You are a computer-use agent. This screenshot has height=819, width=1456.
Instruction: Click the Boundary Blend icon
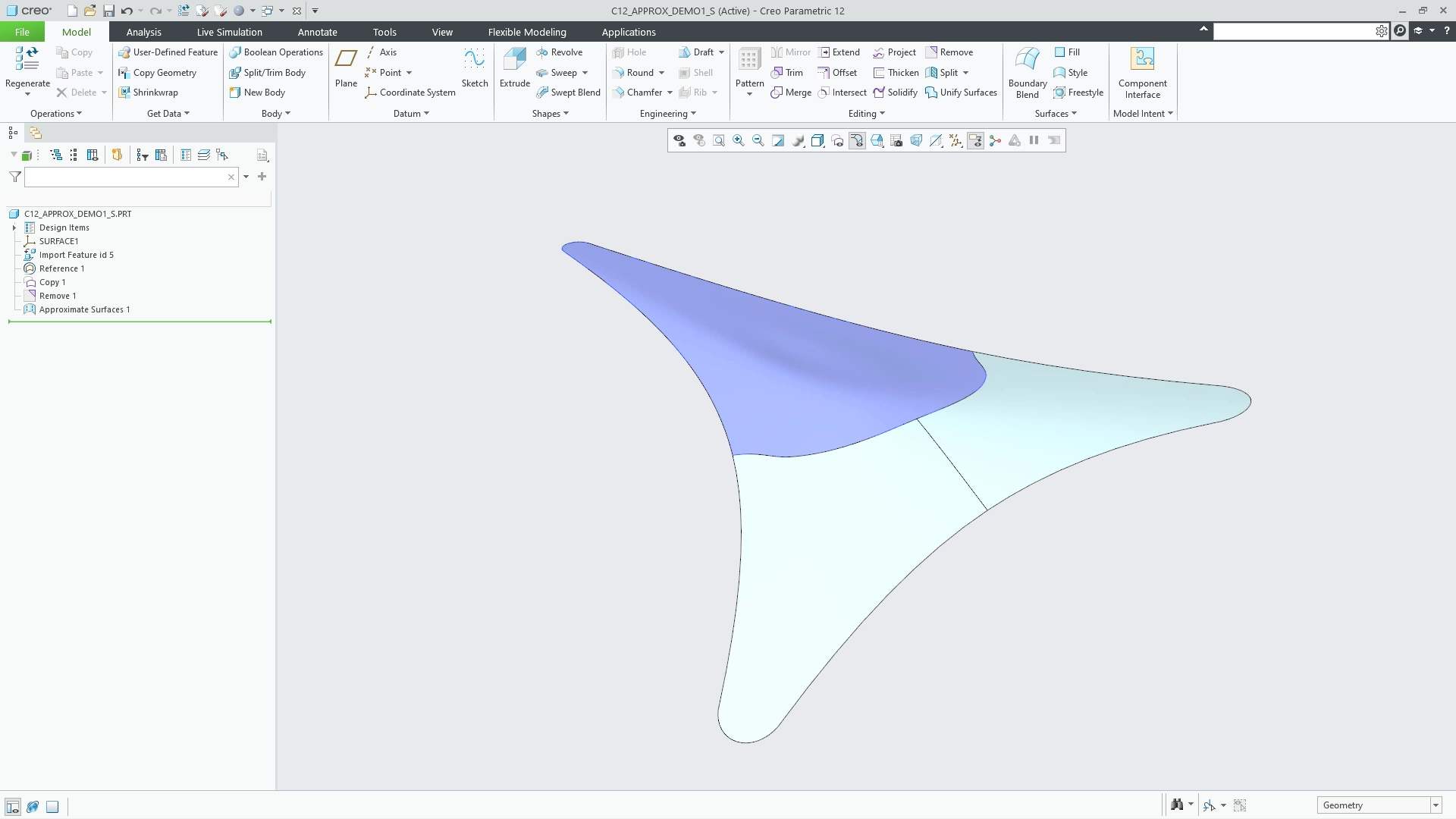[x=1028, y=59]
